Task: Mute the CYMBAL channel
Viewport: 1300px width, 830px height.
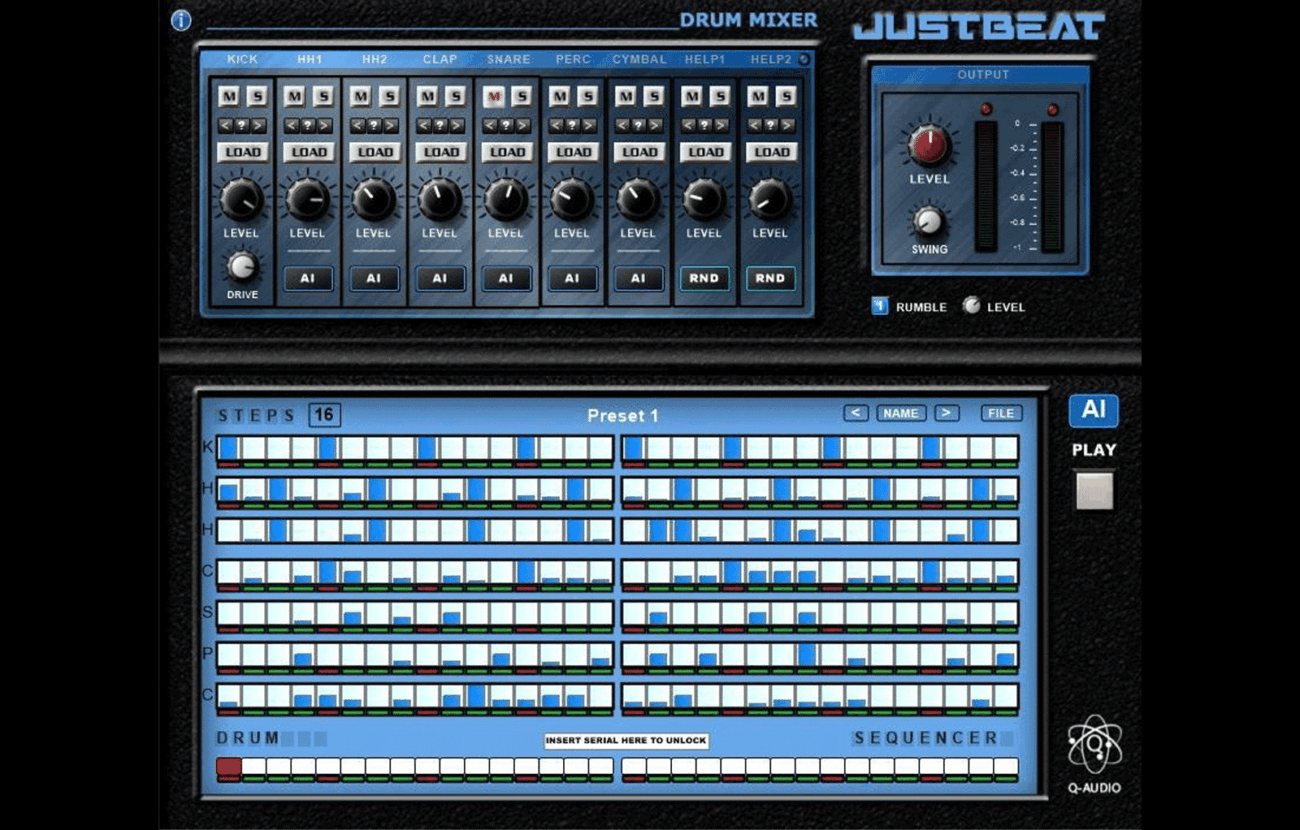Action: pyautogui.click(x=626, y=96)
